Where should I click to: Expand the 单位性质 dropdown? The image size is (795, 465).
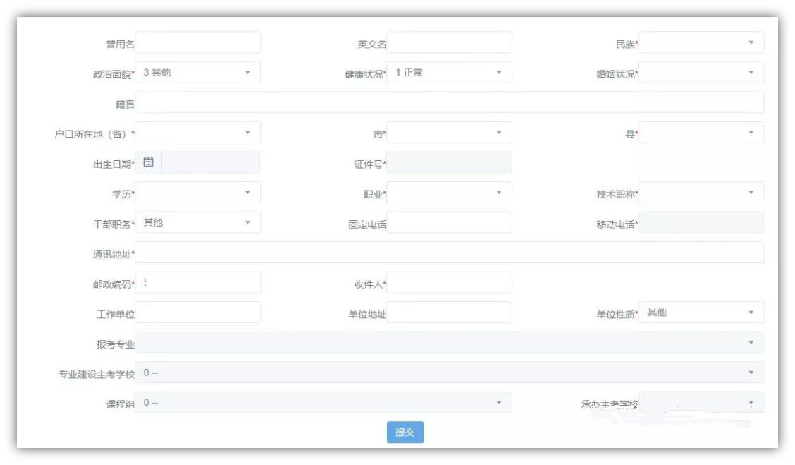pos(701,313)
